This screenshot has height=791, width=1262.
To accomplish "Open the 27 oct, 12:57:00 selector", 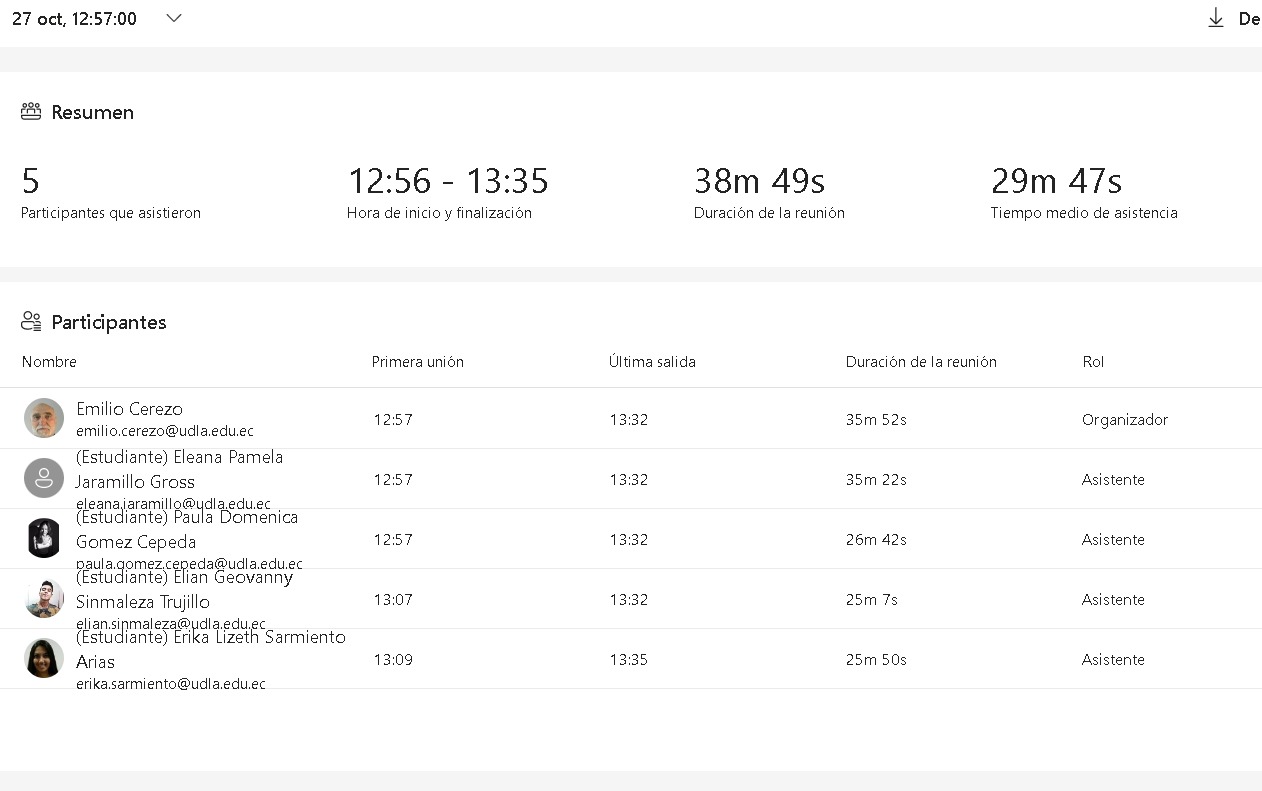I will click(75, 19).
